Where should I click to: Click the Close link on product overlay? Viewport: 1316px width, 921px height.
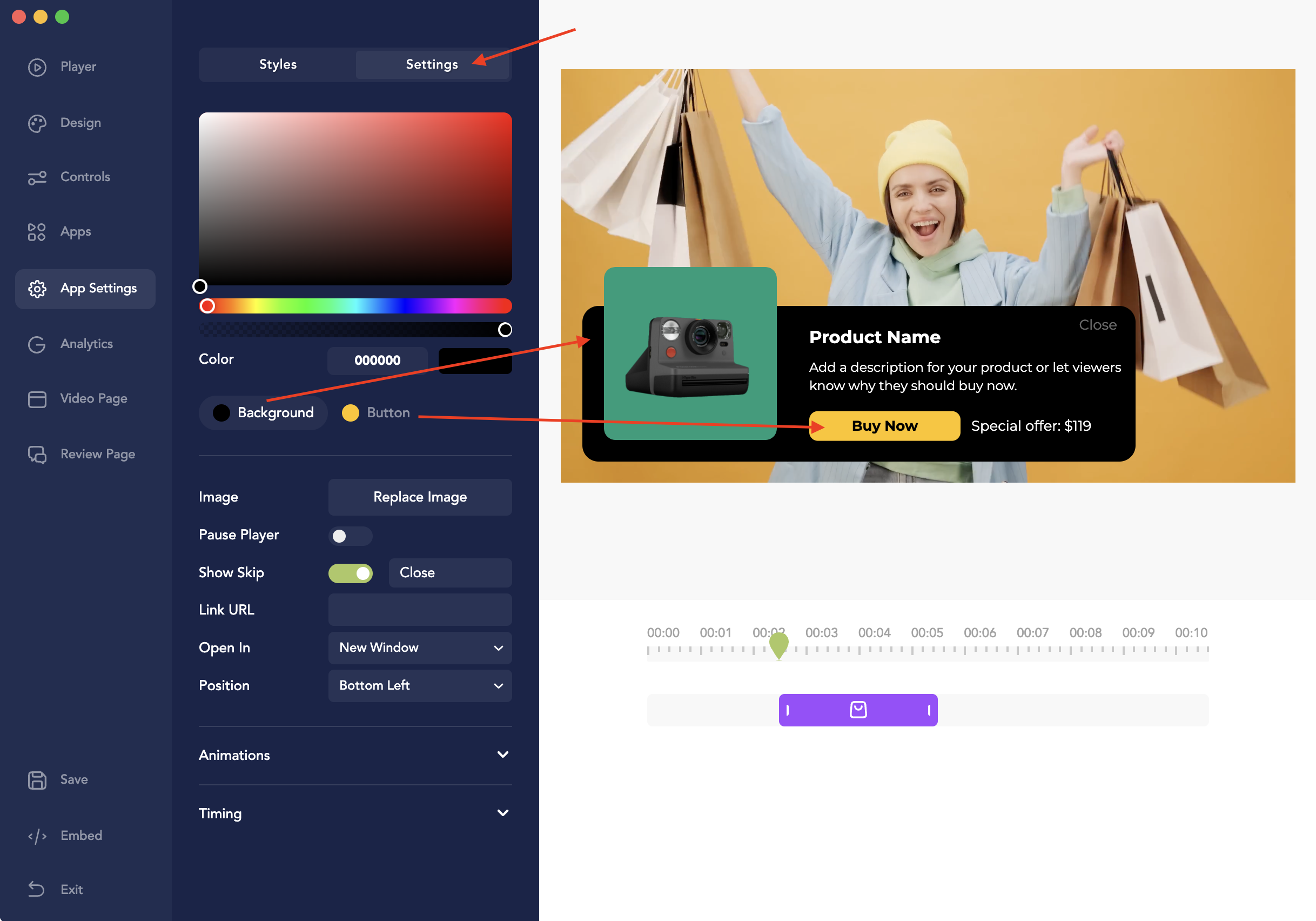tap(1098, 325)
